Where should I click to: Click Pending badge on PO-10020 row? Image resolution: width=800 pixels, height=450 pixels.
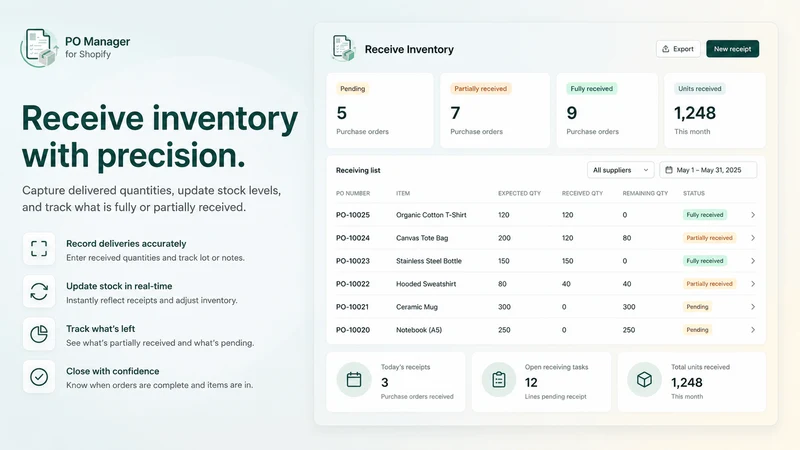[x=697, y=330]
